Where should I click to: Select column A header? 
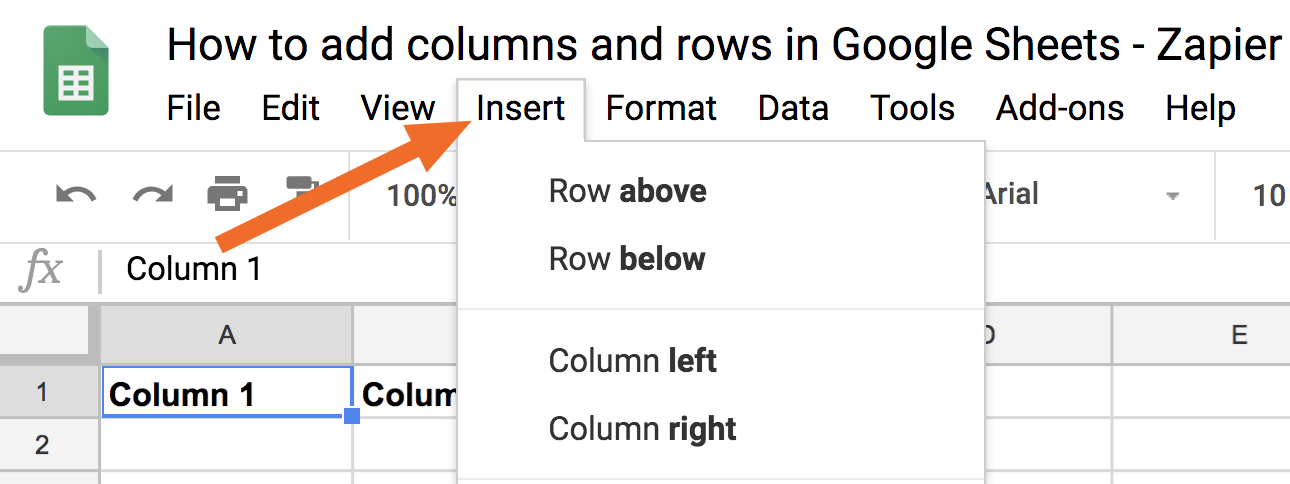click(x=227, y=335)
